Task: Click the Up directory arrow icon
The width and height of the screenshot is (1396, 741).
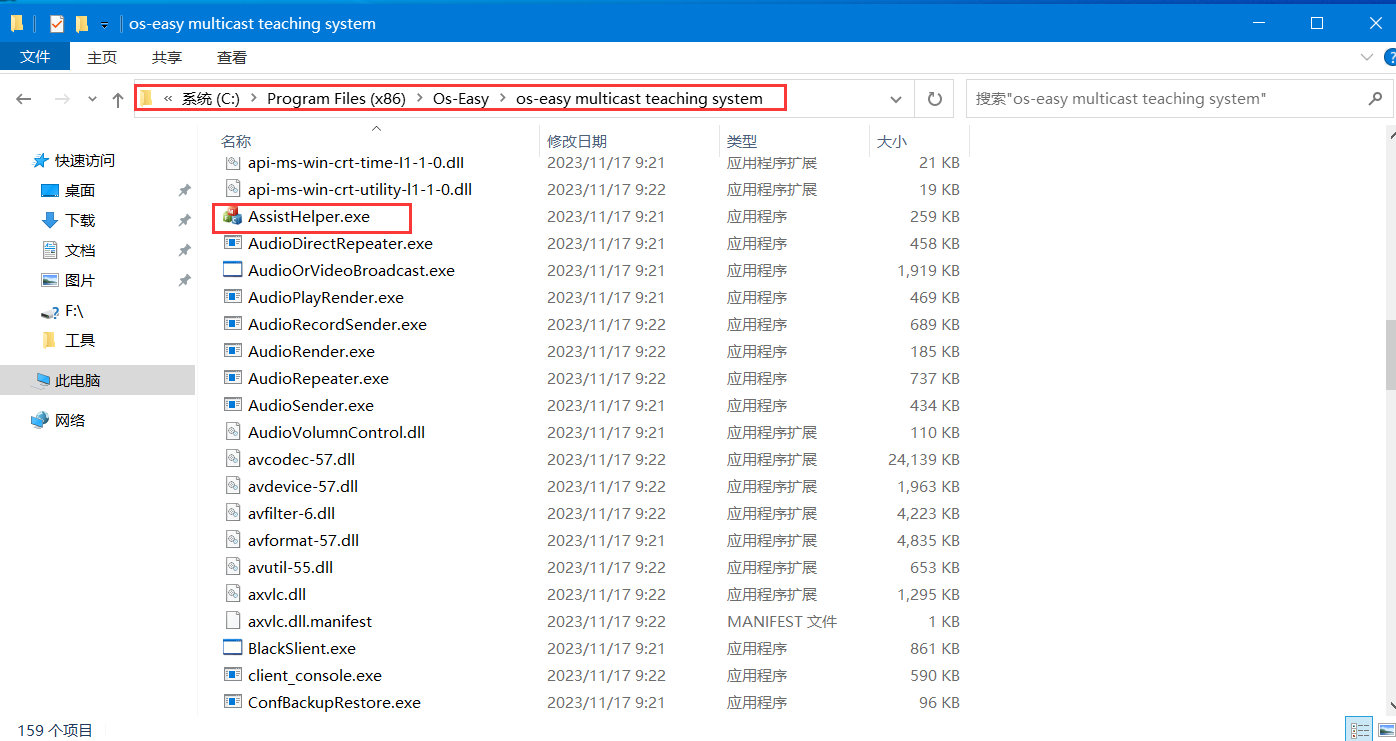Action: coord(118,99)
